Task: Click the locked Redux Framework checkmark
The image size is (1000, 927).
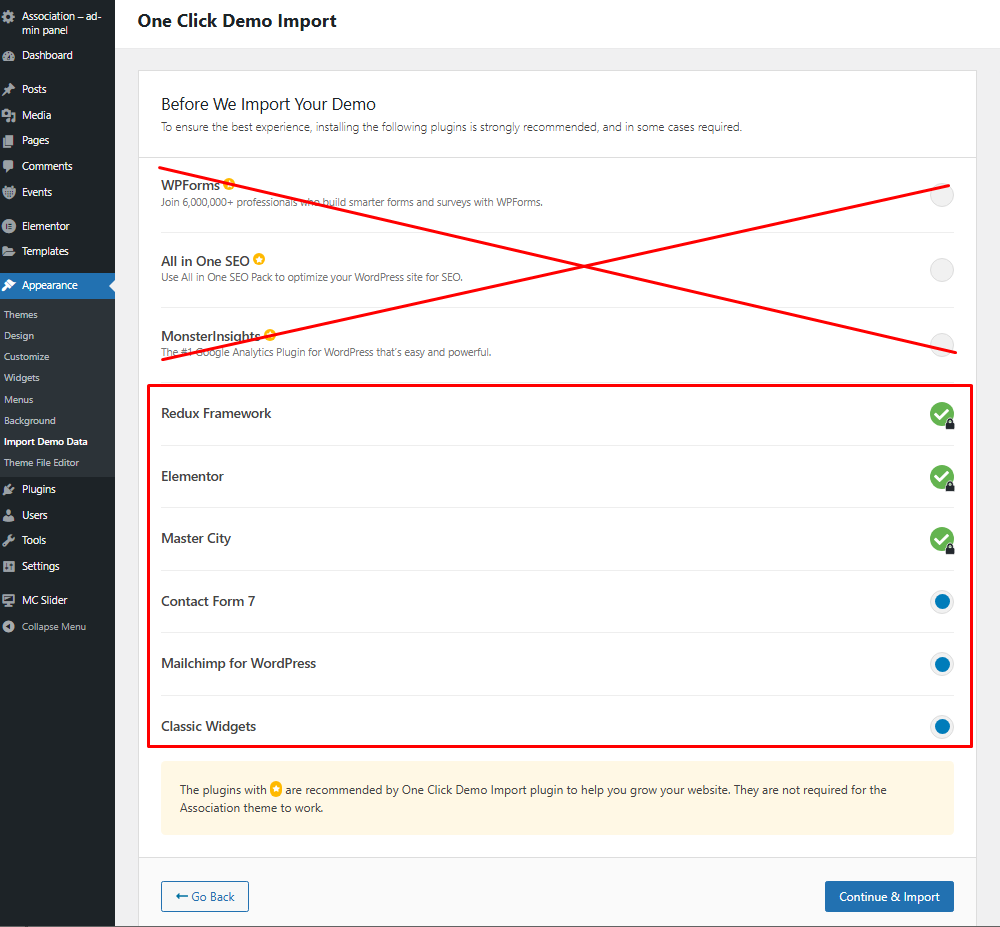Action: (941, 414)
